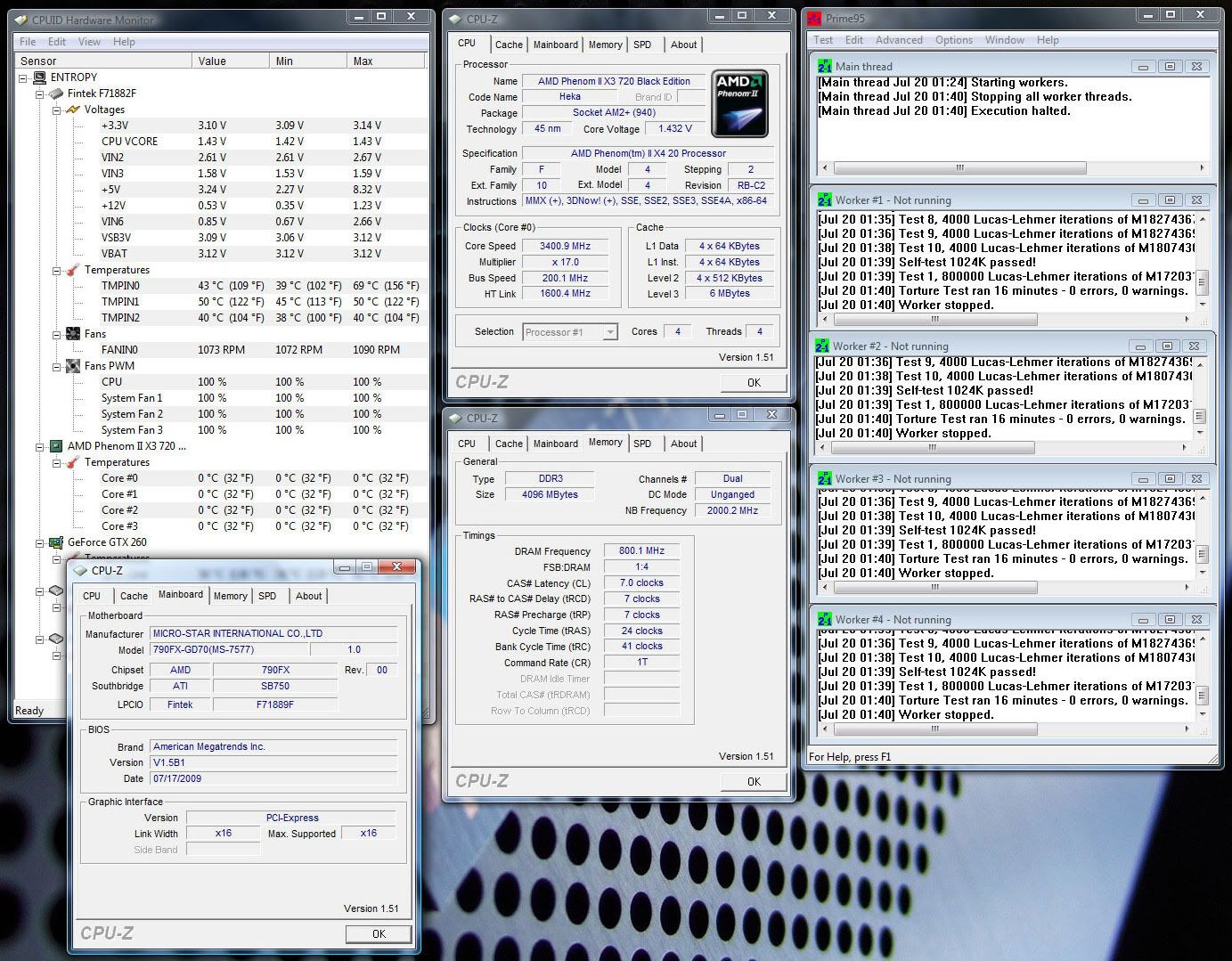Click the Worker #3 window icon
Viewport: 1232px width, 961px height.
tap(825, 479)
